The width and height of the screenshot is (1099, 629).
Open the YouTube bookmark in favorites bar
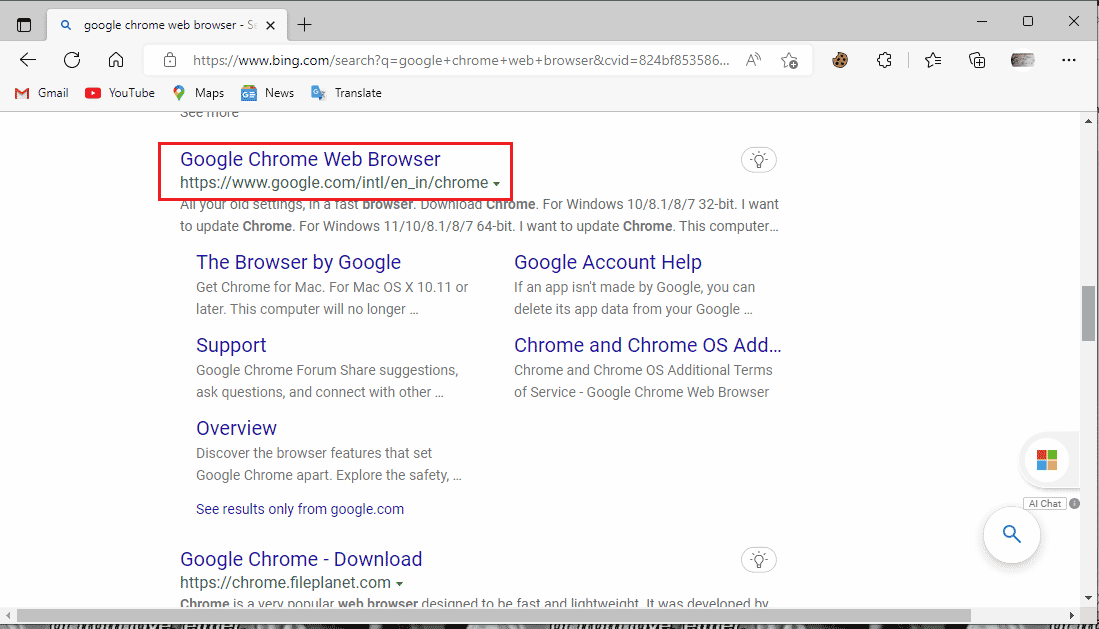(x=120, y=93)
